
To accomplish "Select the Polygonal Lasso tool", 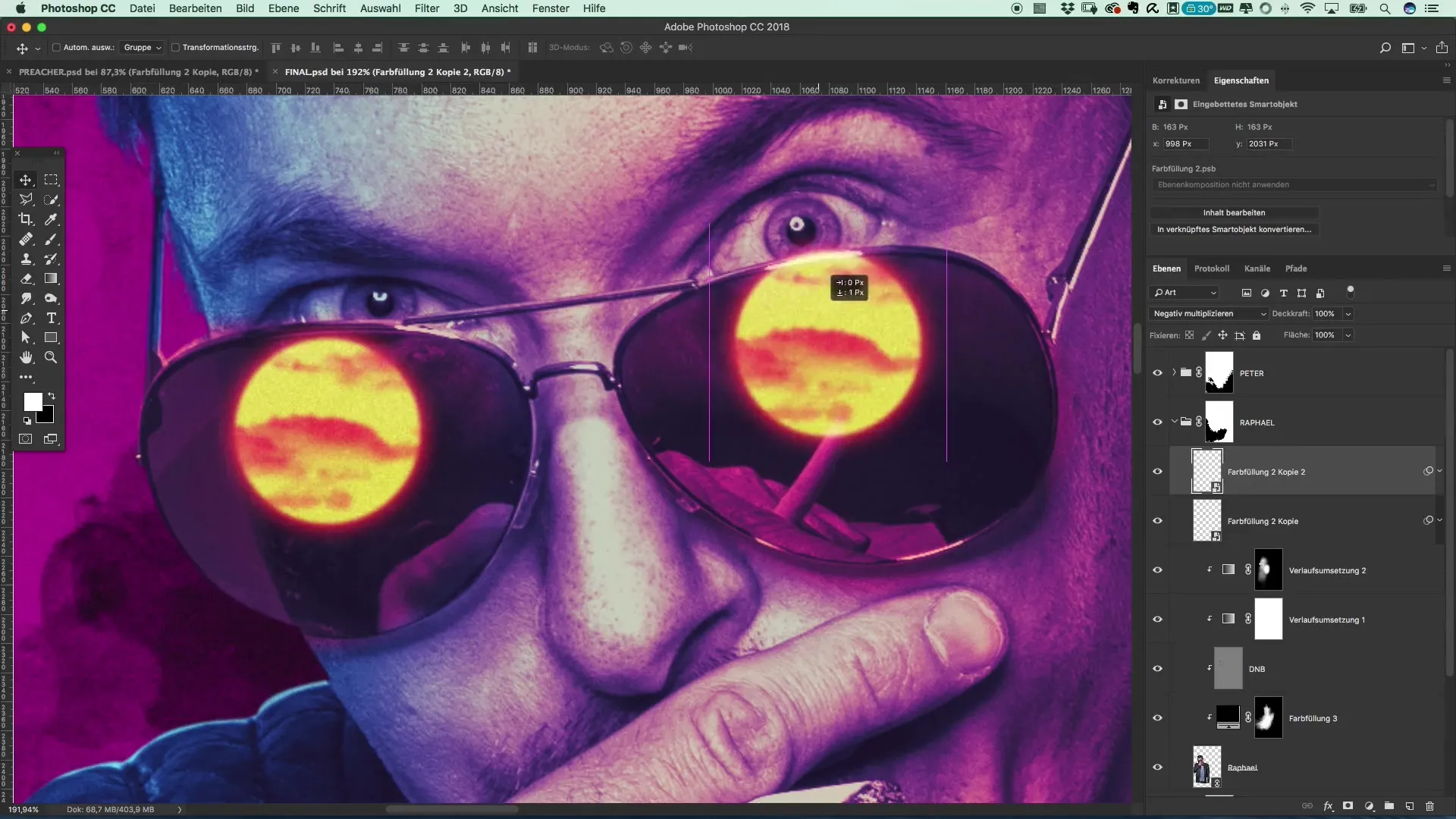I will pyautogui.click(x=26, y=199).
